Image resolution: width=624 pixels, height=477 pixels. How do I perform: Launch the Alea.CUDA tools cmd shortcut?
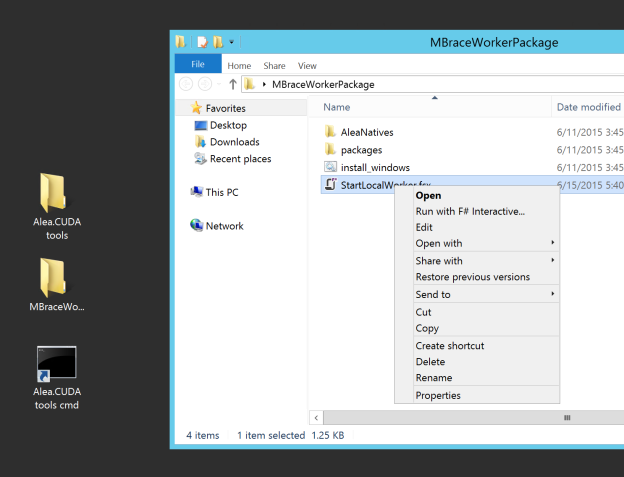point(57,378)
